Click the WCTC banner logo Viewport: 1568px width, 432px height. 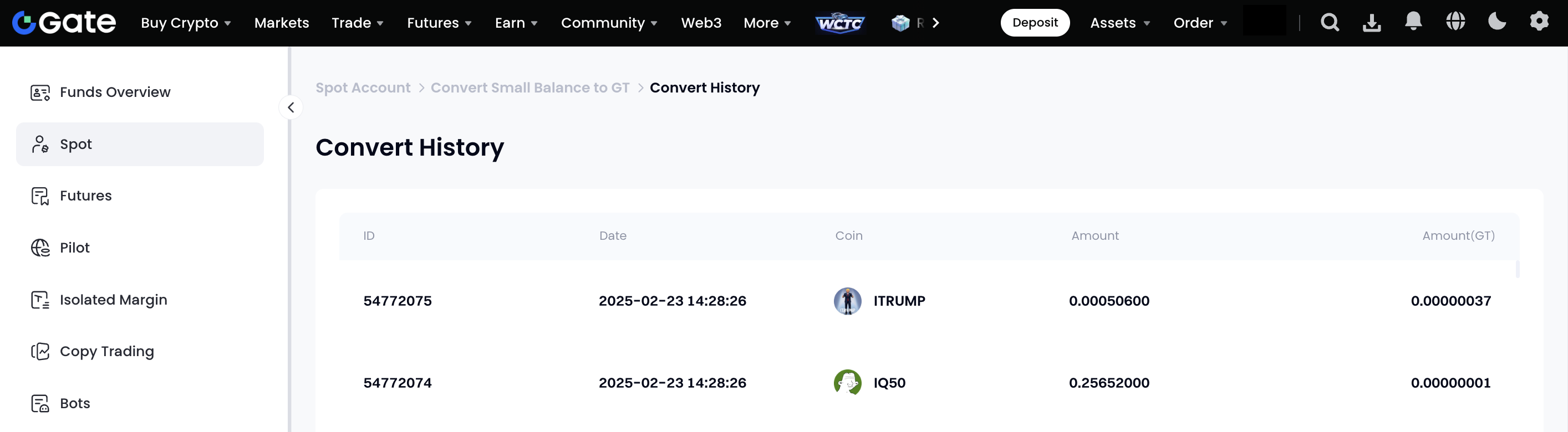coord(840,23)
